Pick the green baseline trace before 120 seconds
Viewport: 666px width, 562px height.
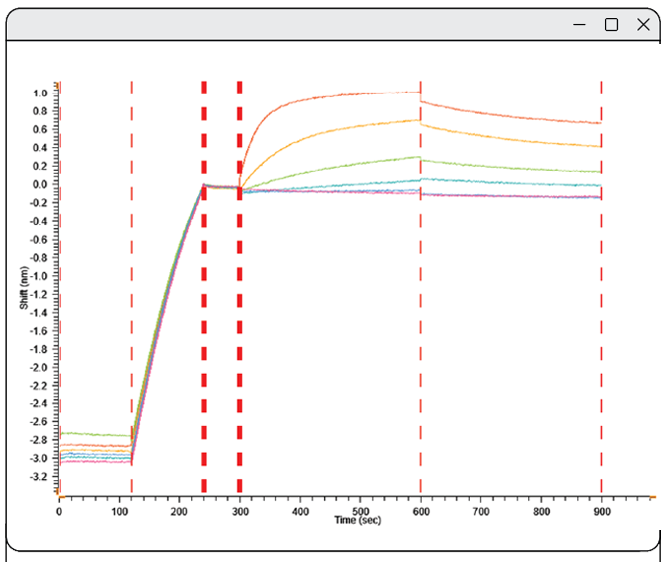coord(95,435)
